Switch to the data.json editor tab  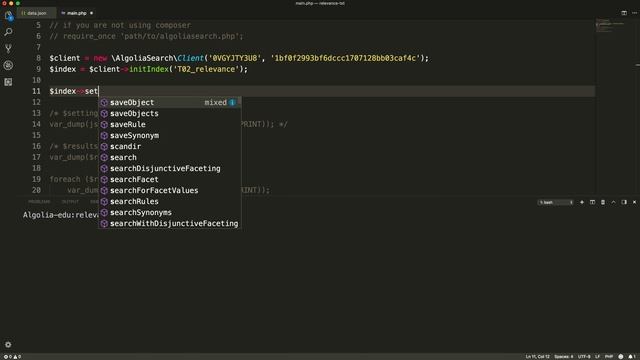tap(36, 13)
